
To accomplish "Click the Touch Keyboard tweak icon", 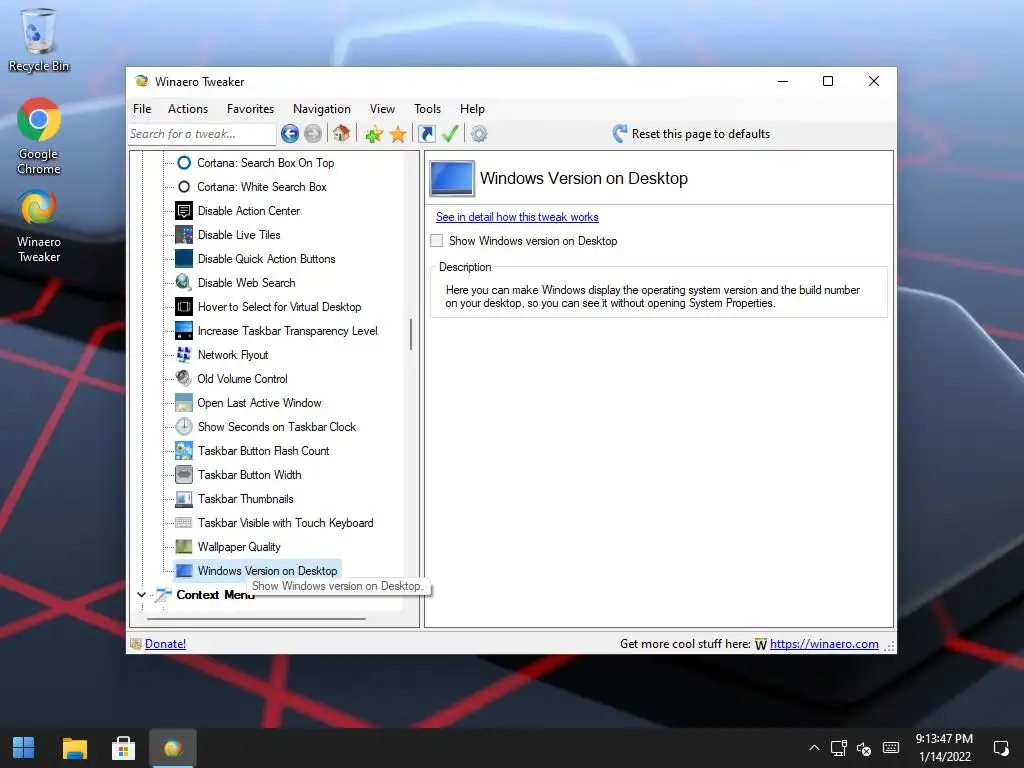I will [x=184, y=523].
